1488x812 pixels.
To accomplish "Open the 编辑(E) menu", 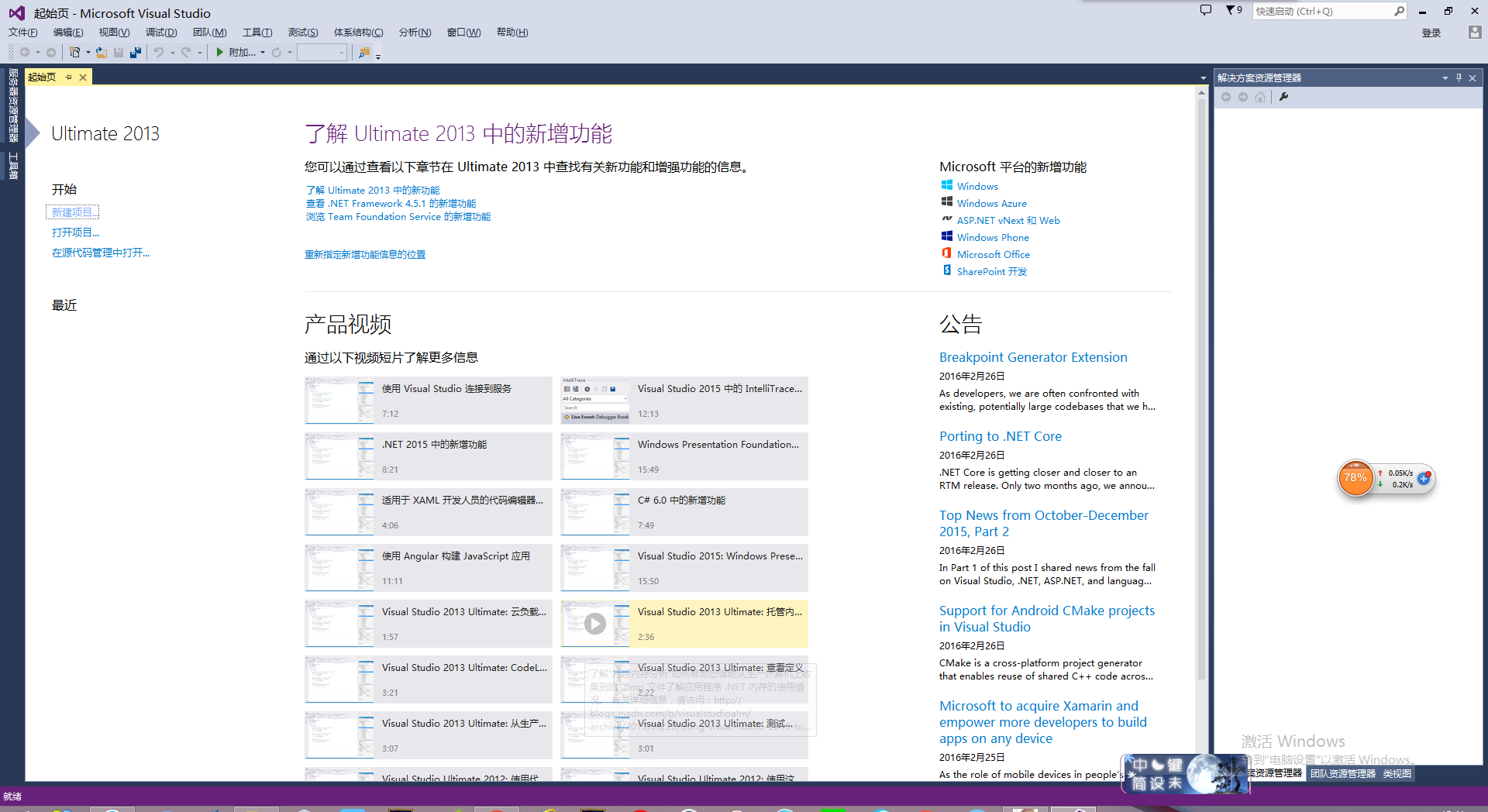I will 68,33.
